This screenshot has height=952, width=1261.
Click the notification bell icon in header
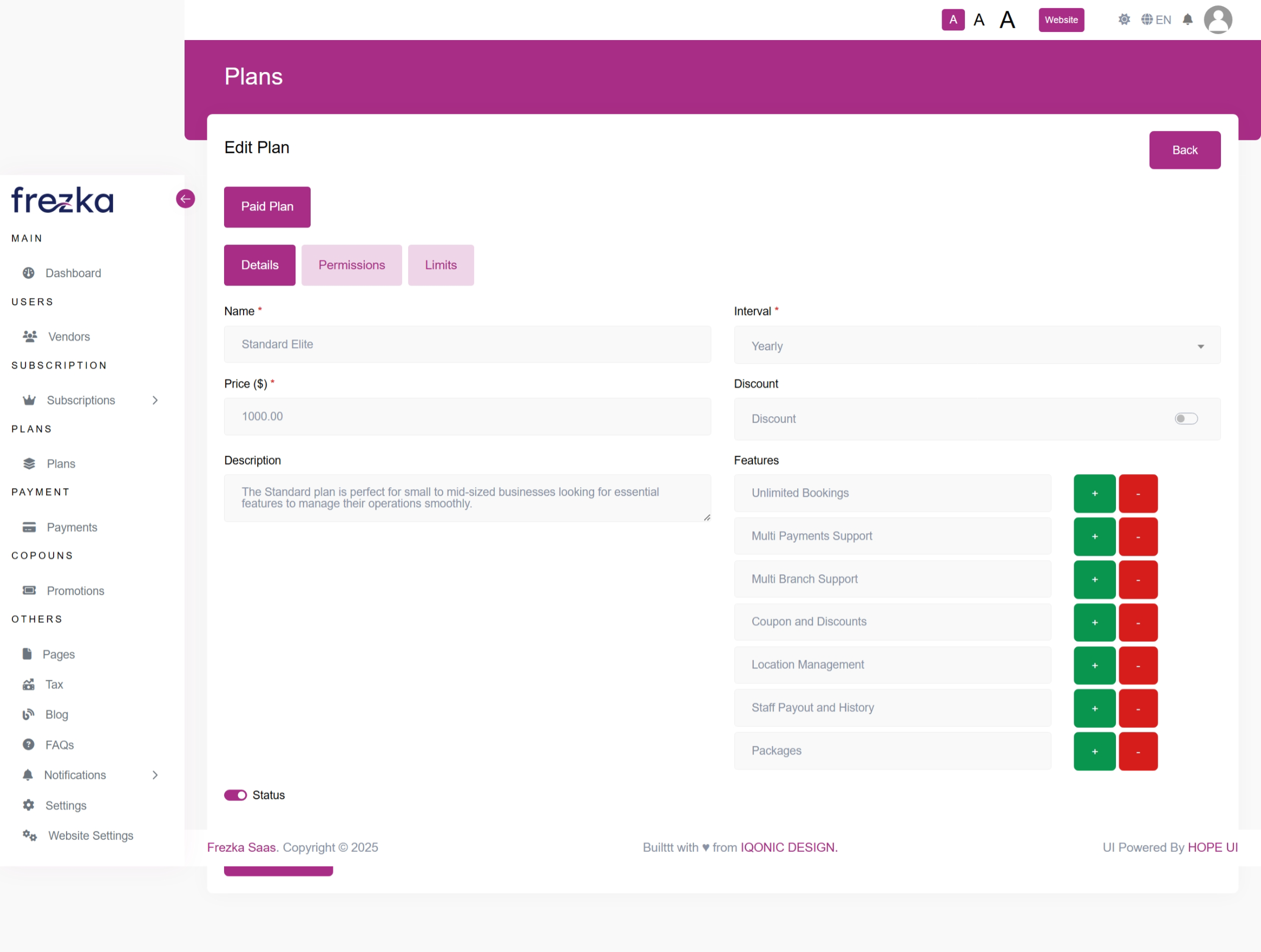click(1187, 20)
